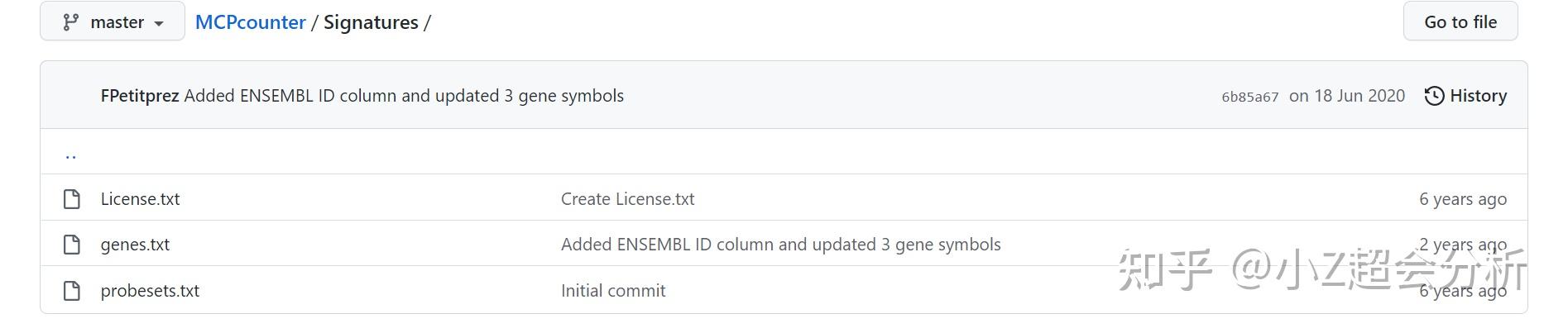Open the latest commit message link
This screenshot has width=1568, height=333.
click(x=404, y=96)
